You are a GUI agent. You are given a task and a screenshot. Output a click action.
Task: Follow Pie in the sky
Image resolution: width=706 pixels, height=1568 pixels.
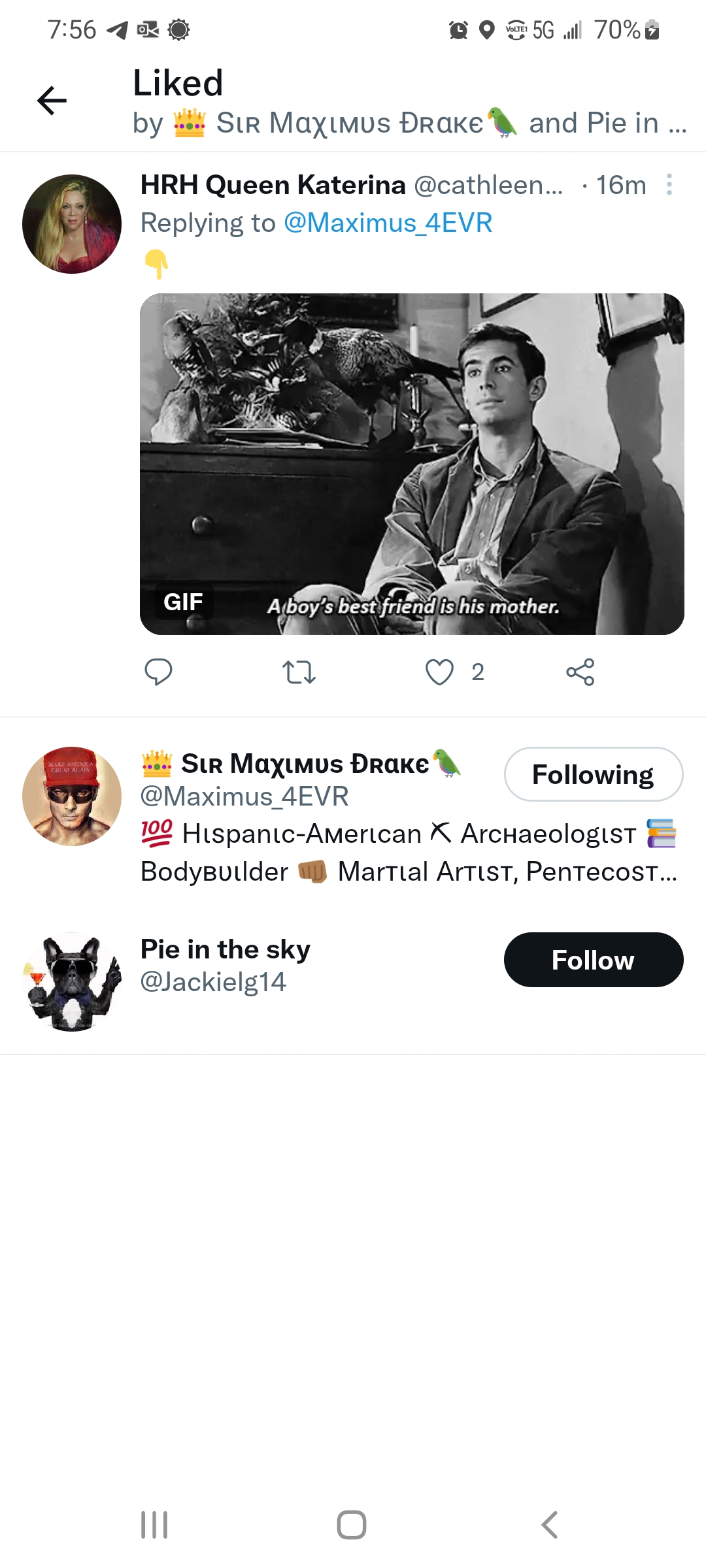coord(593,960)
